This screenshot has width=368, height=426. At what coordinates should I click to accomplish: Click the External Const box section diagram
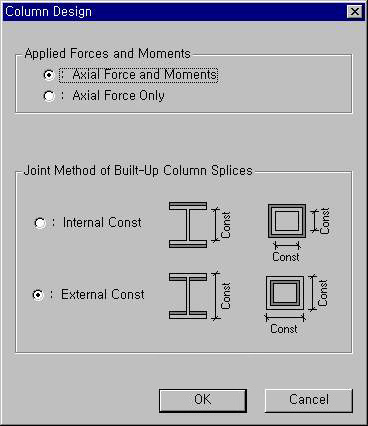point(285,293)
